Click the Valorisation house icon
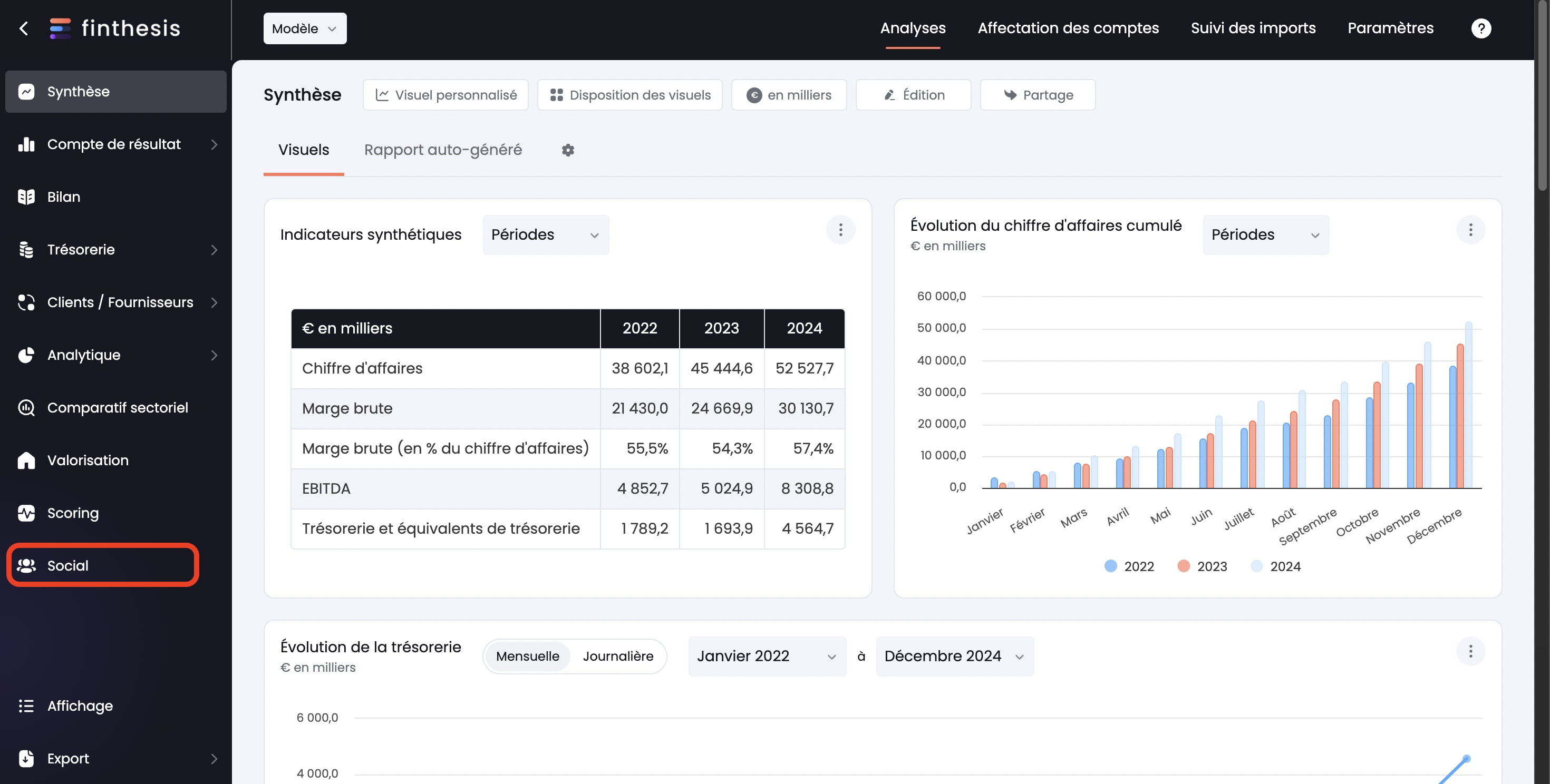The width and height of the screenshot is (1550, 784). pyautogui.click(x=26, y=460)
